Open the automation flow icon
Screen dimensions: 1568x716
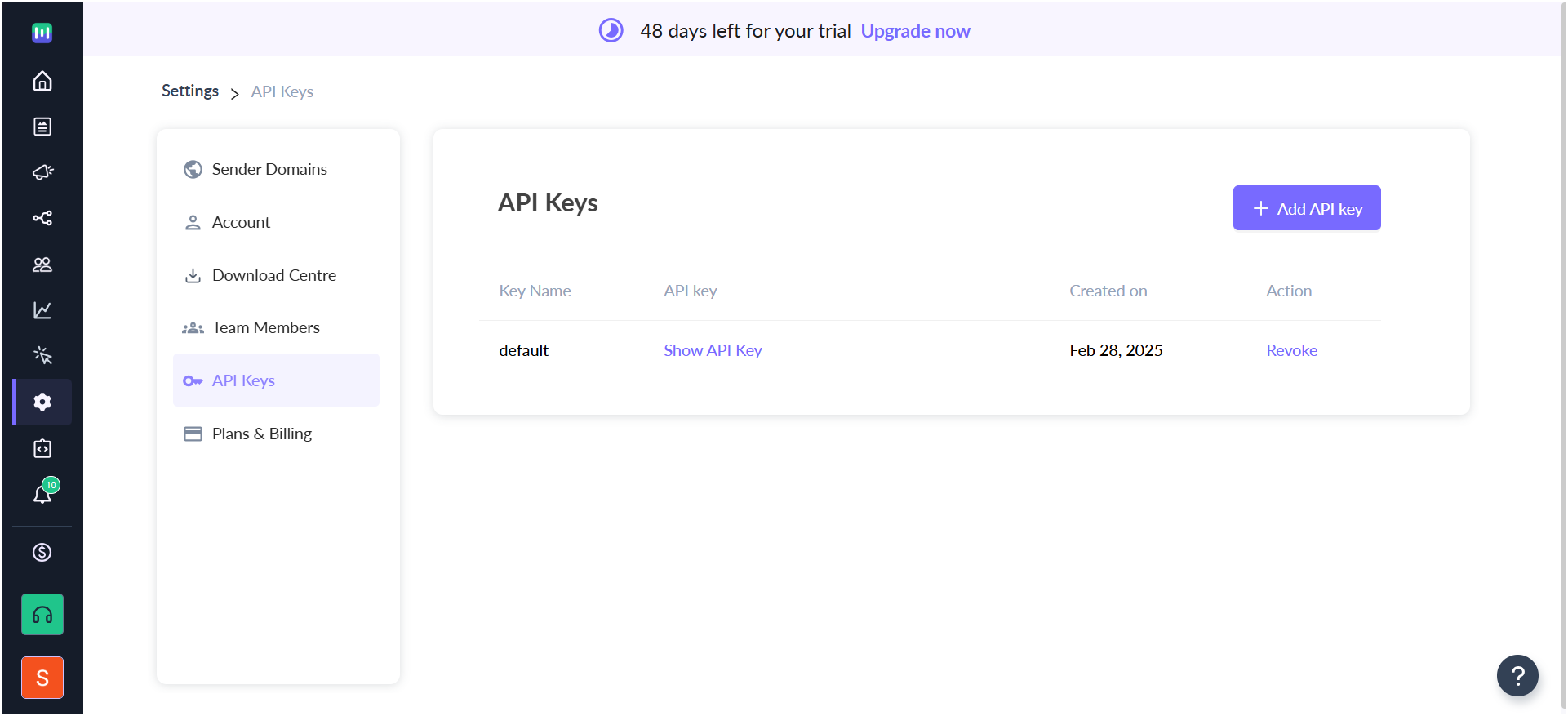42,218
